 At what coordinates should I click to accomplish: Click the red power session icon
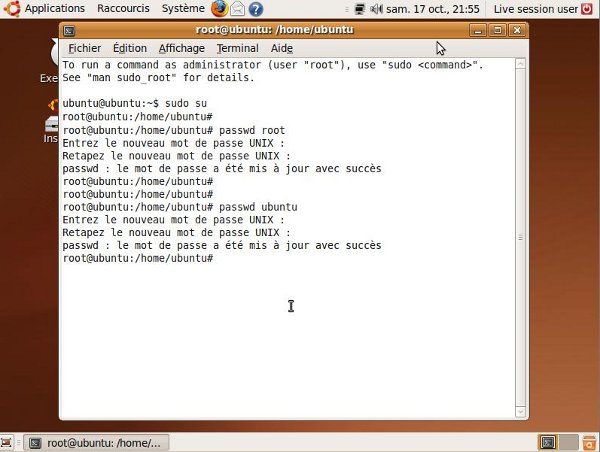[589, 9]
